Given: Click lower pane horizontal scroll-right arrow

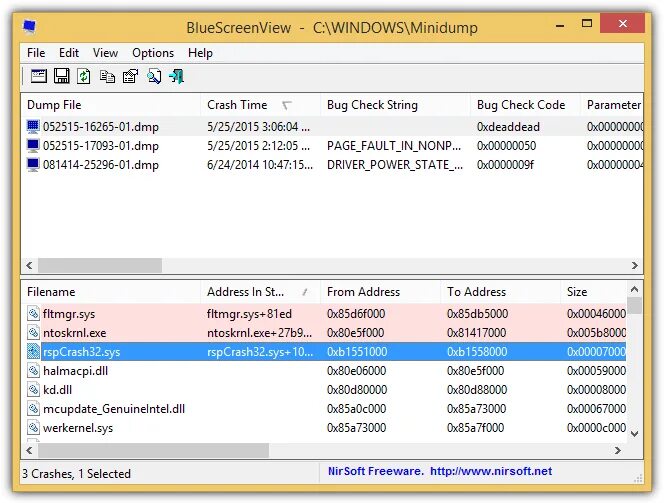Looking at the screenshot, I should coord(618,450).
